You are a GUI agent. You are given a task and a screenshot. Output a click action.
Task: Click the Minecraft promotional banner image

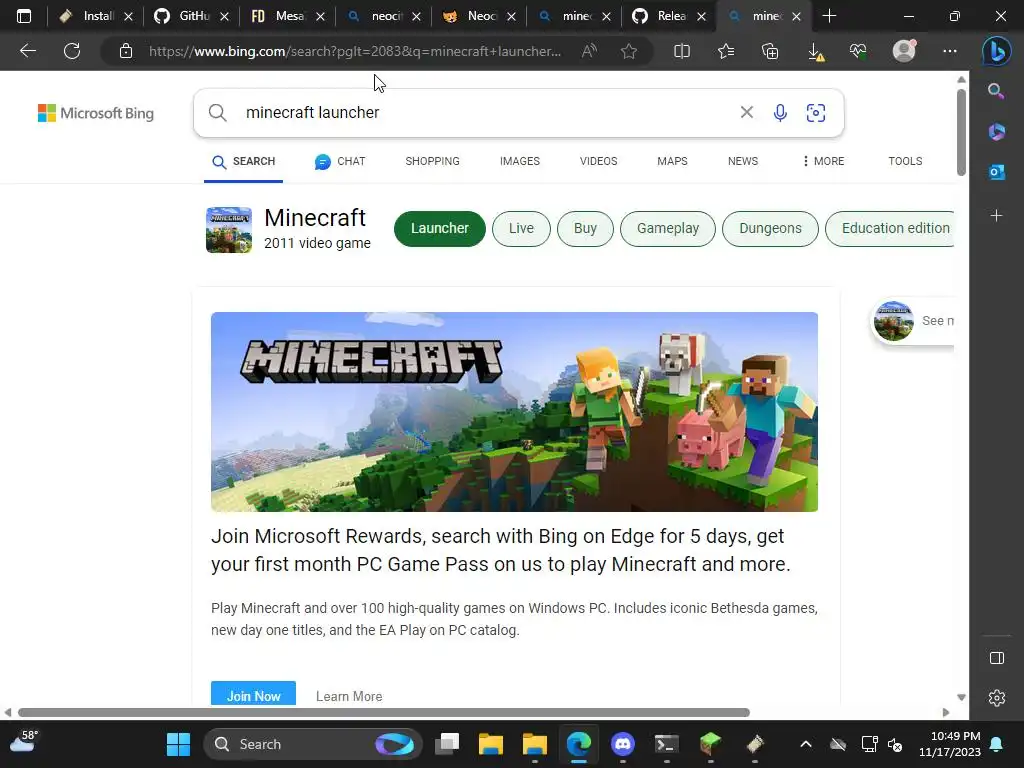coord(514,411)
